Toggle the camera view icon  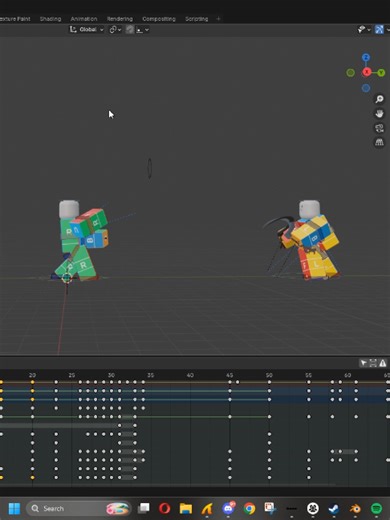[x=379, y=128]
